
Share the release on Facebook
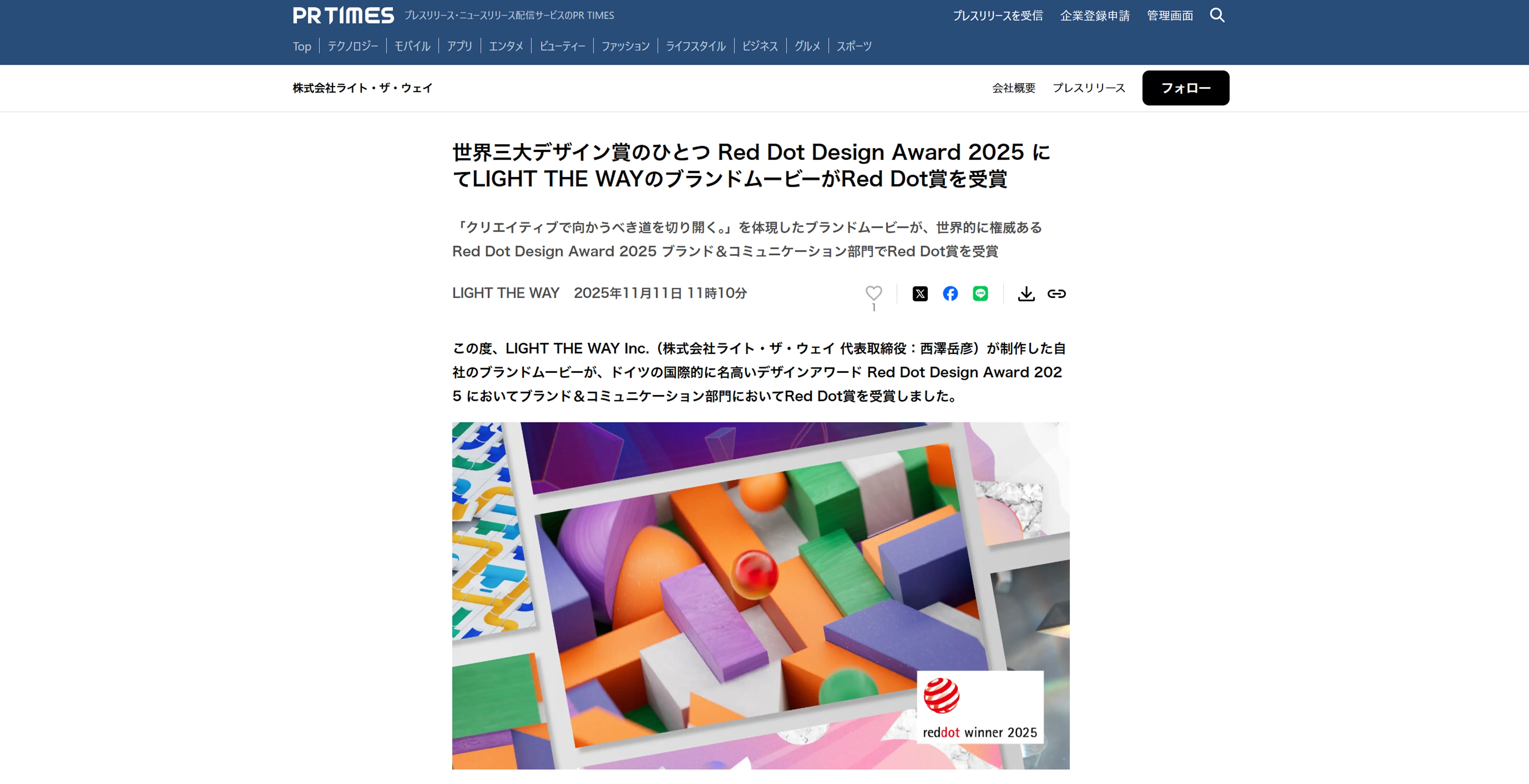pos(950,294)
